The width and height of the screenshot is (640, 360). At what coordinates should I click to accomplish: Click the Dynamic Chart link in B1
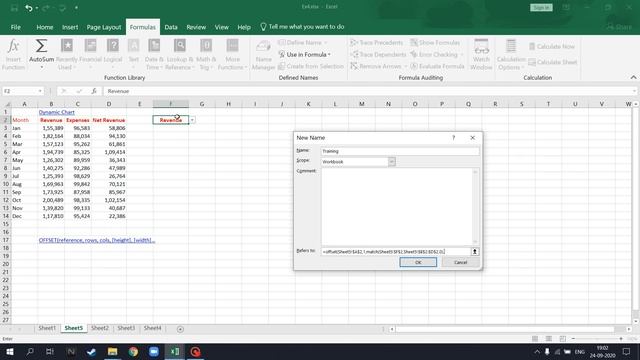click(x=56, y=112)
